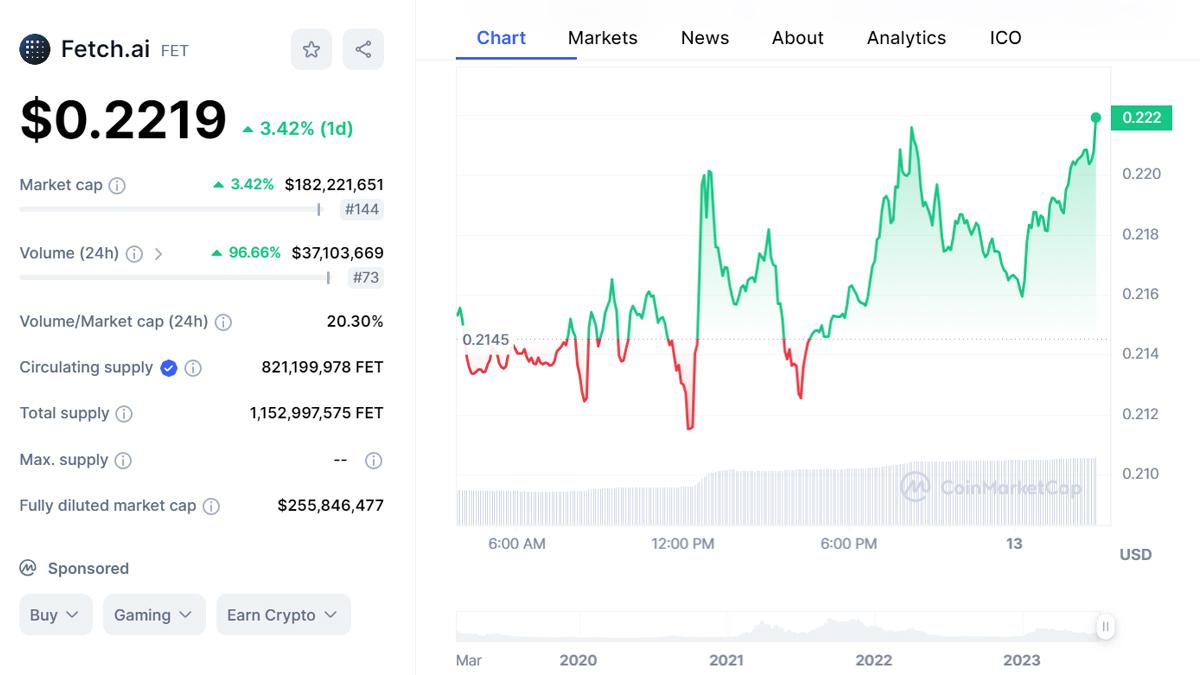Open the About tab

(x=798, y=38)
